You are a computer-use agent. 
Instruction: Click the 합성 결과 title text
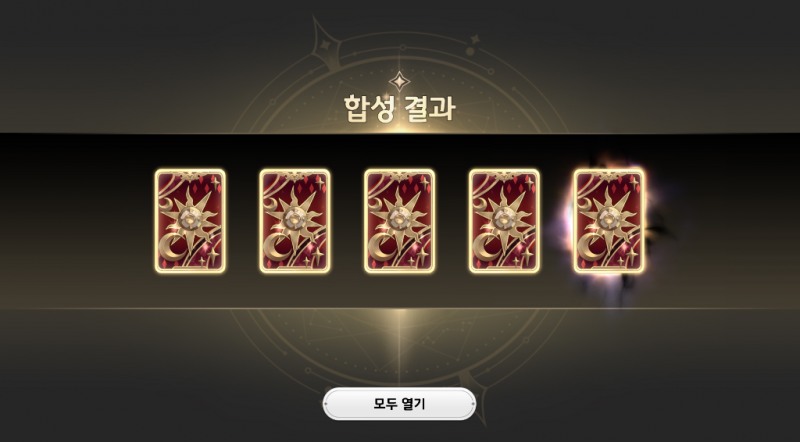399,108
